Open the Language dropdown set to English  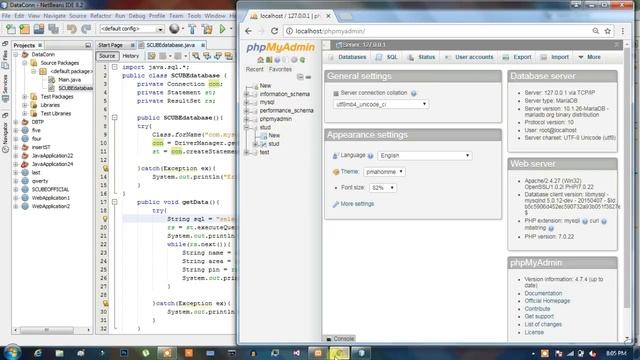click(x=424, y=156)
